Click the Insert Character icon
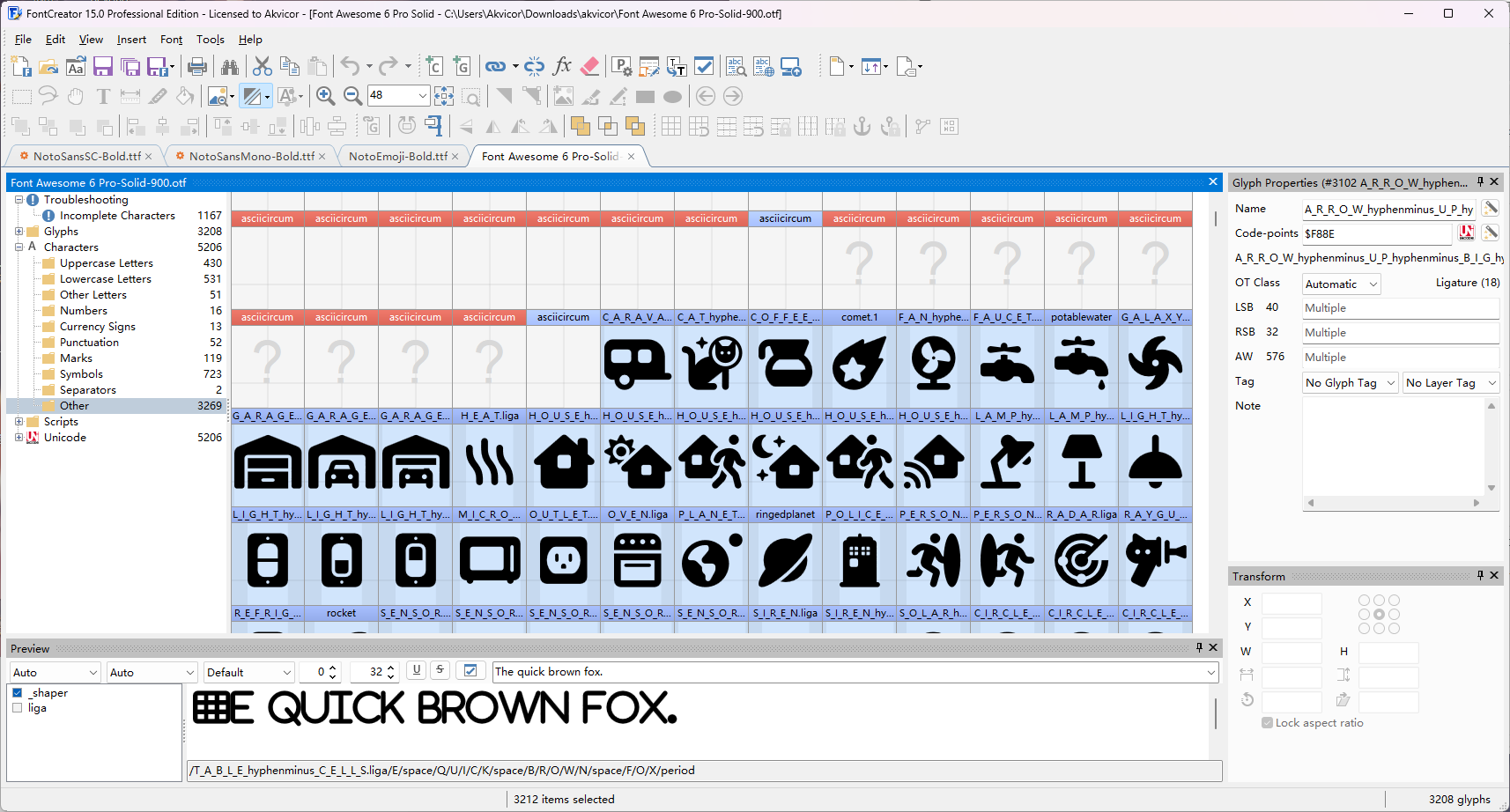This screenshot has width=1510, height=812. click(x=434, y=66)
